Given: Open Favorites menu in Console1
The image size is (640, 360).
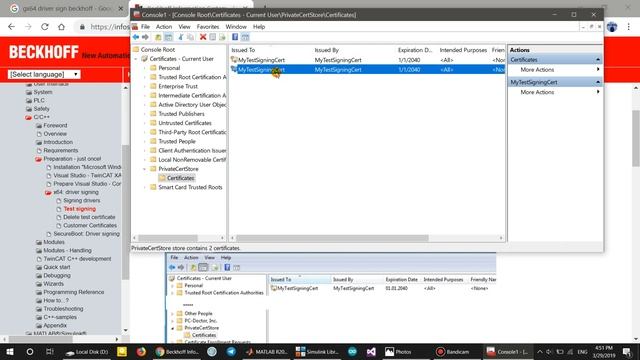Looking at the screenshot, I should (x=208, y=27).
